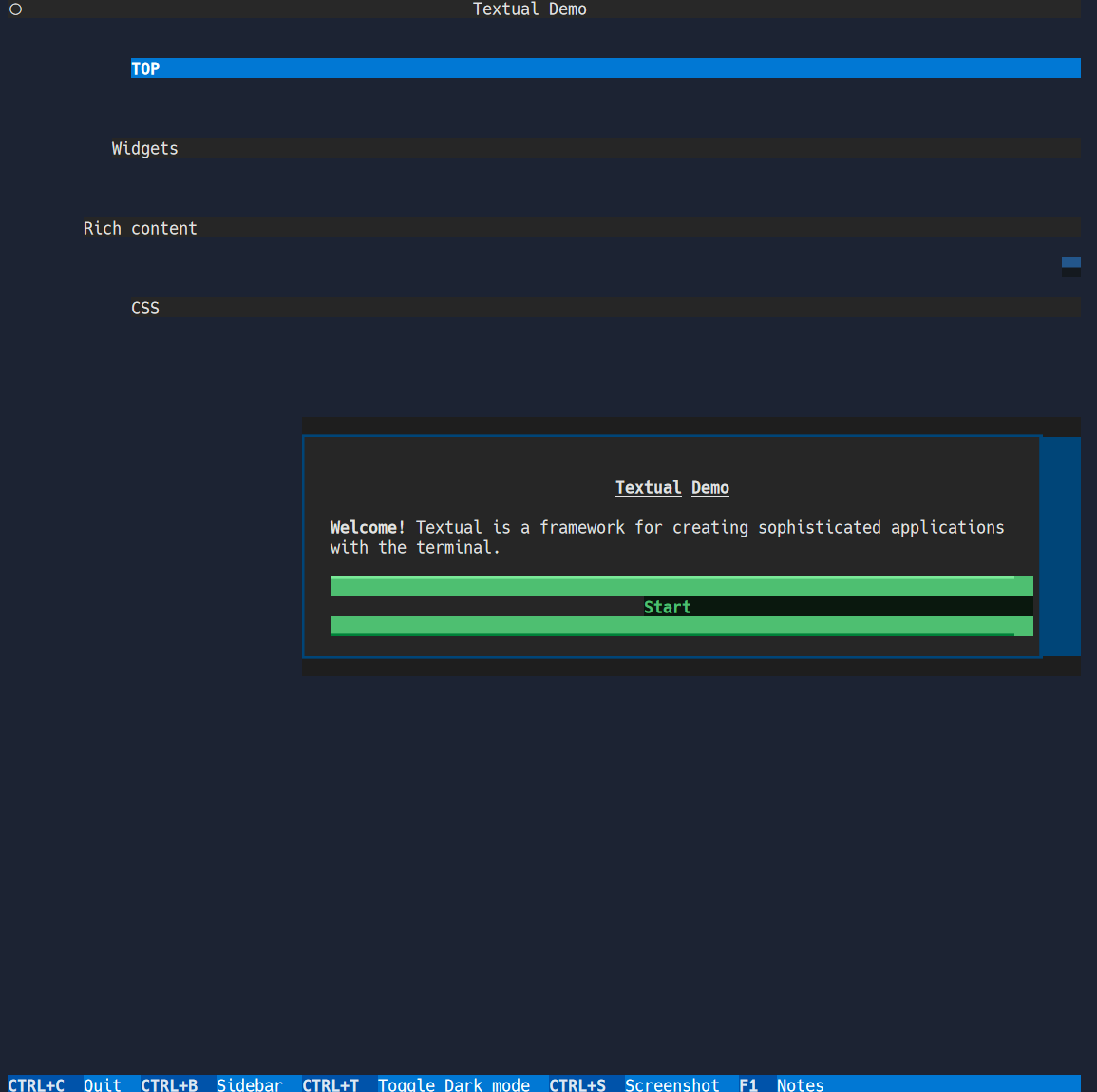Click the F1 key label

(x=747, y=1084)
